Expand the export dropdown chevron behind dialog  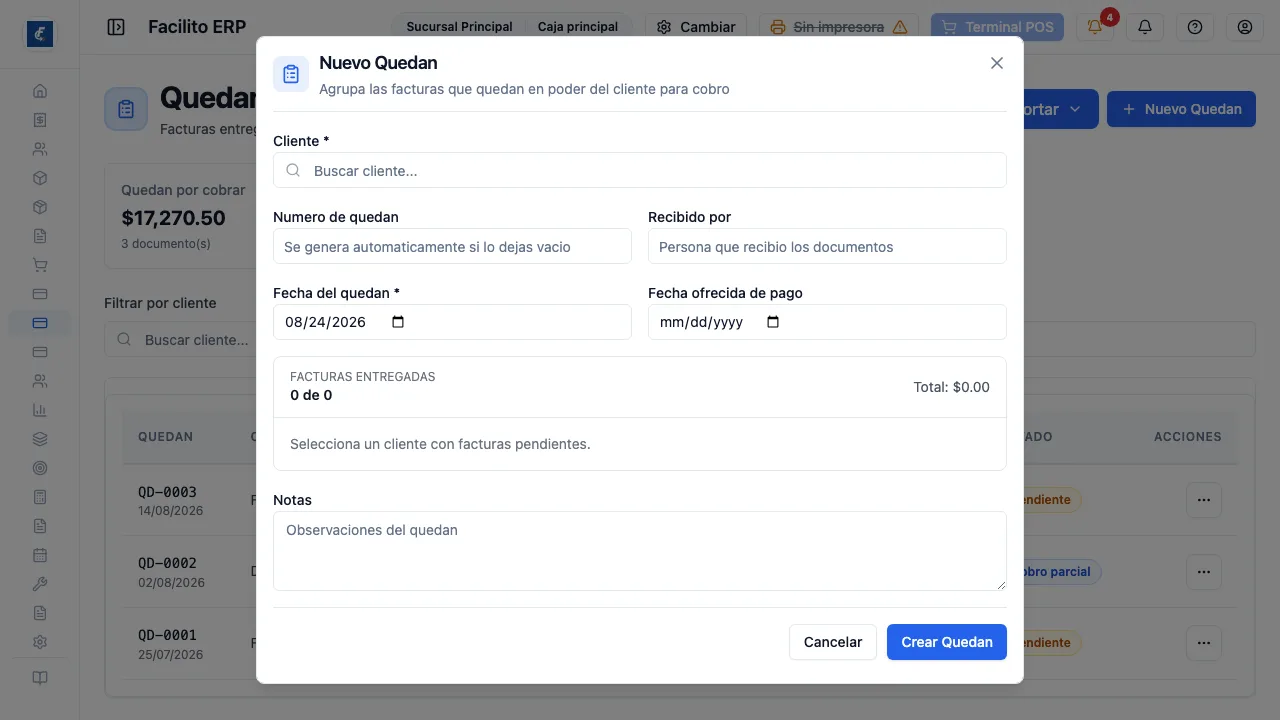(1075, 109)
